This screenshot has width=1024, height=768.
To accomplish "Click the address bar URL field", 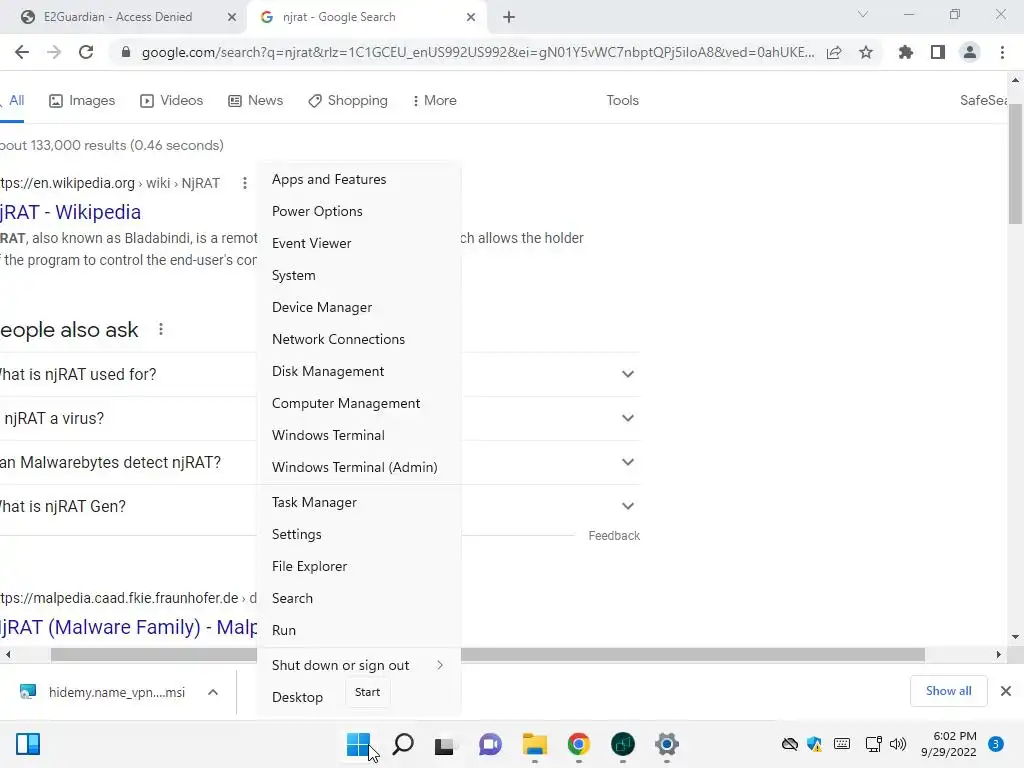I will point(477,52).
